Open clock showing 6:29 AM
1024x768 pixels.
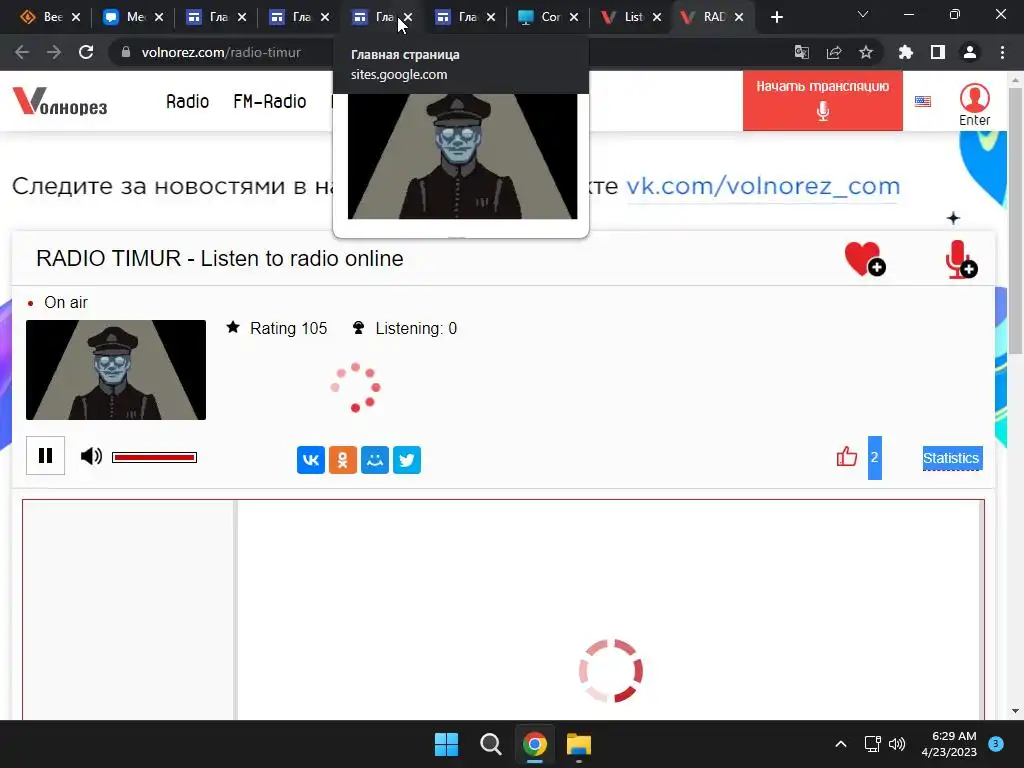coord(949,744)
